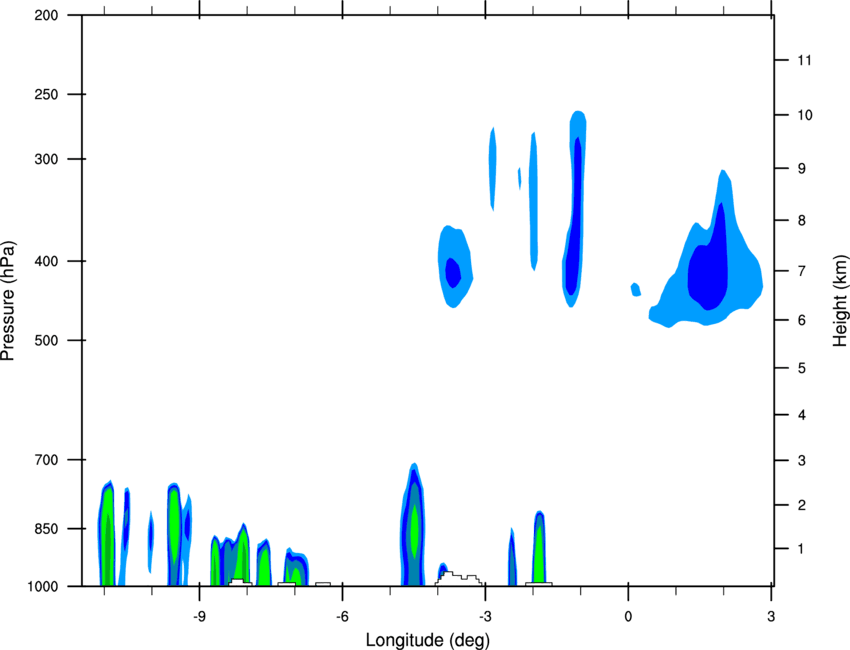The width and height of the screenshot is (850, 650).
Task: Select the 500 pressure tick label
Action: 46,340
